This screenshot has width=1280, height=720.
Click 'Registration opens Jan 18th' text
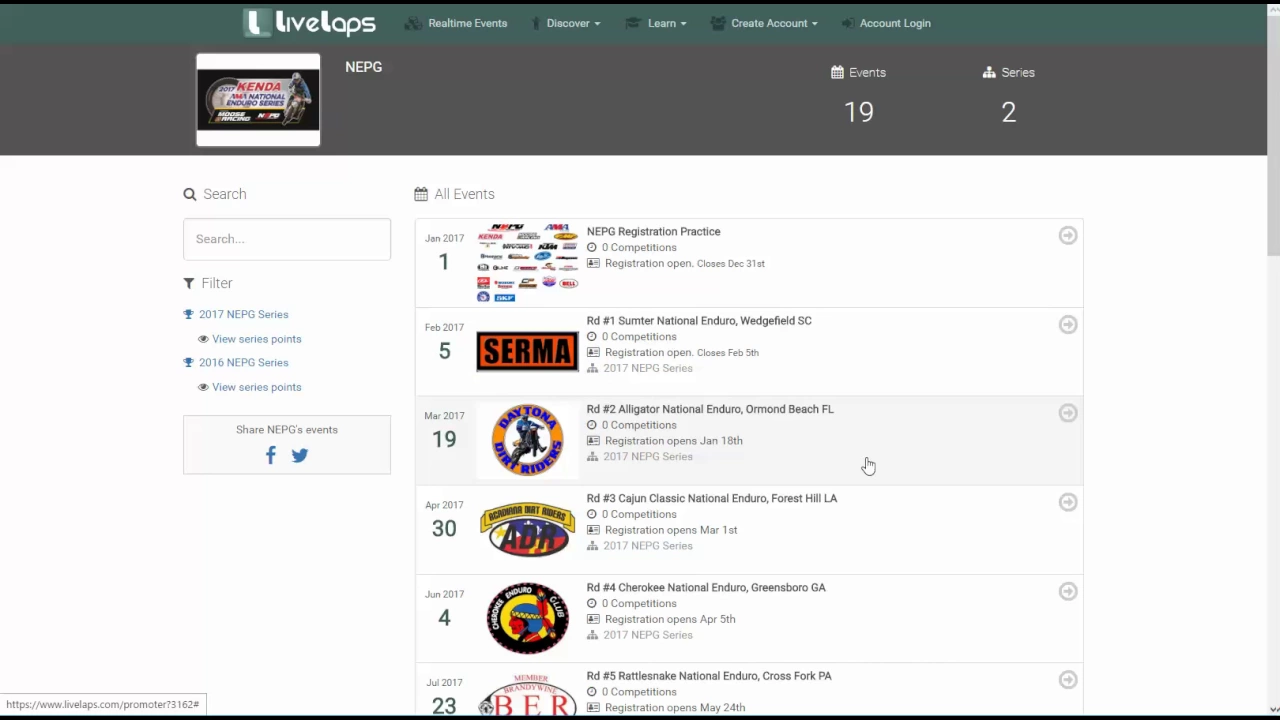pyautogui.click(x=673, y=441)
